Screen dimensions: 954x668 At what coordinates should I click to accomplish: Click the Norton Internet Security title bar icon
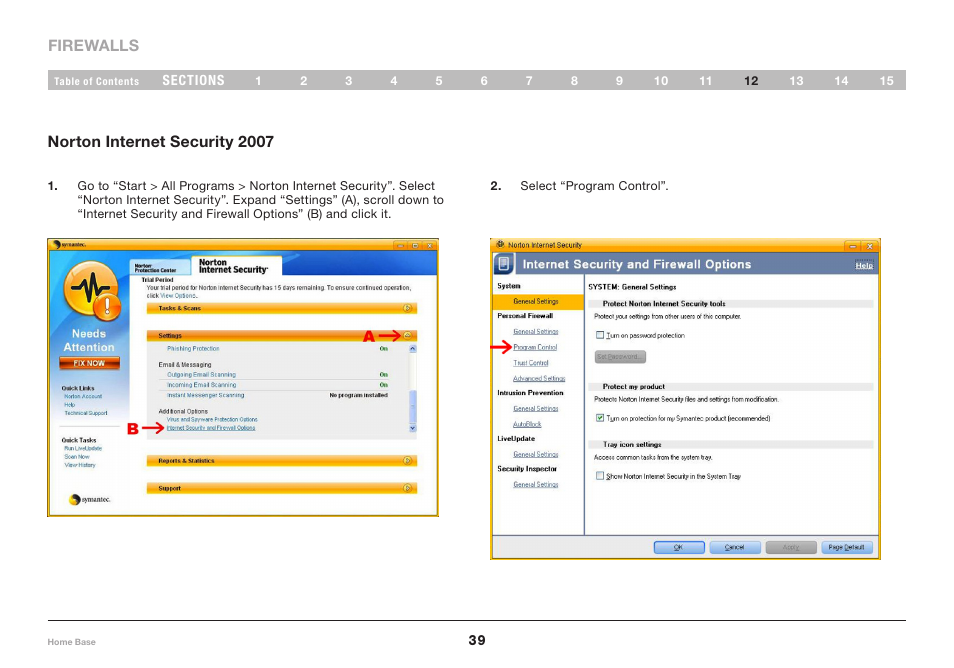click(x=500, y=245)
